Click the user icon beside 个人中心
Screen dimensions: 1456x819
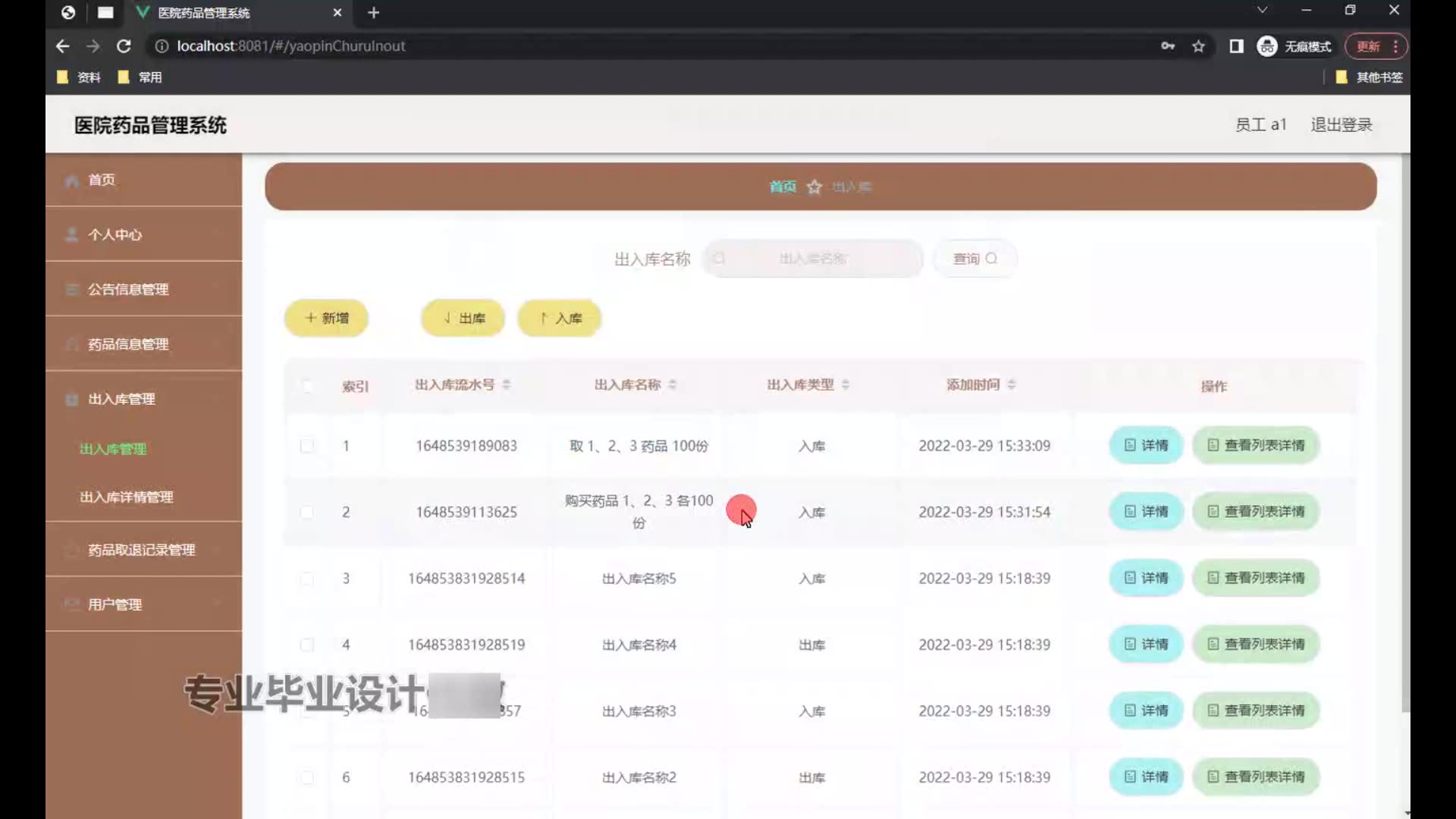tap(72, 235)
